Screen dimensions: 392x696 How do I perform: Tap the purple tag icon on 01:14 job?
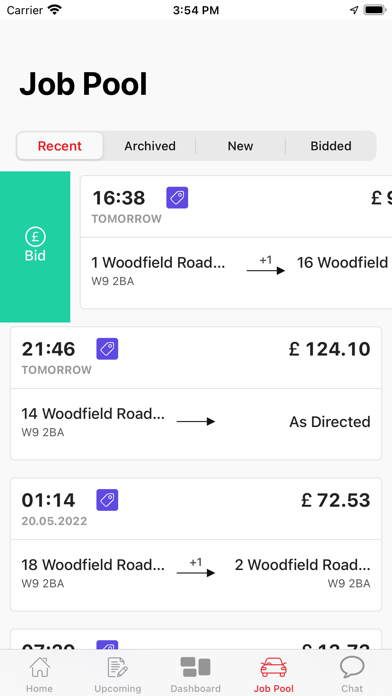107,500
